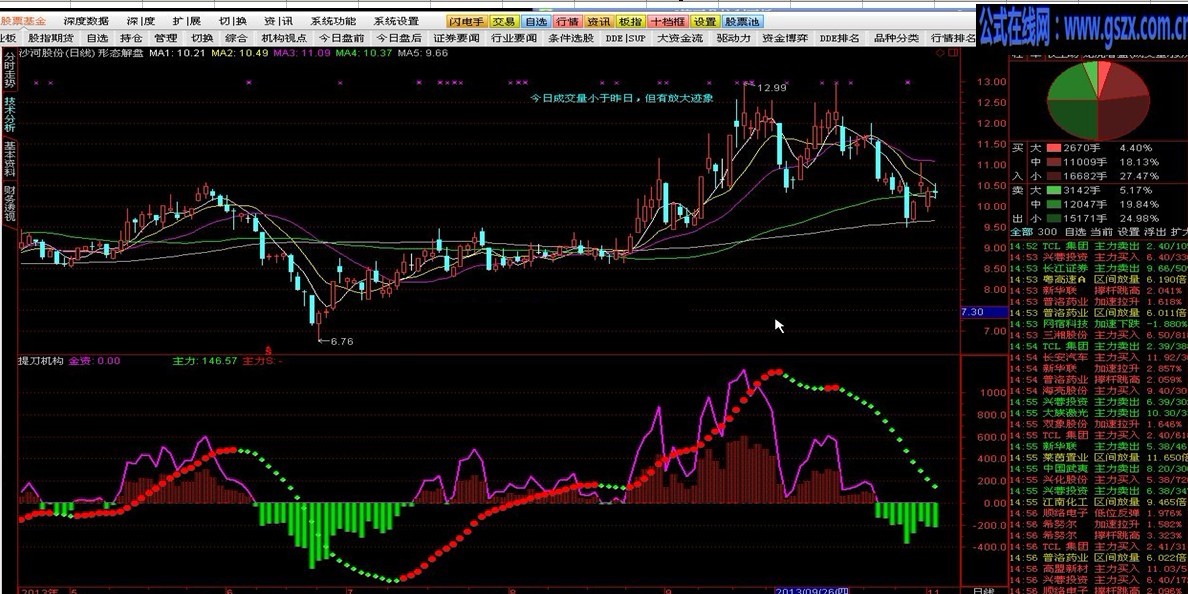Click the 浮出 link in alerts panel

point(1155,231)
